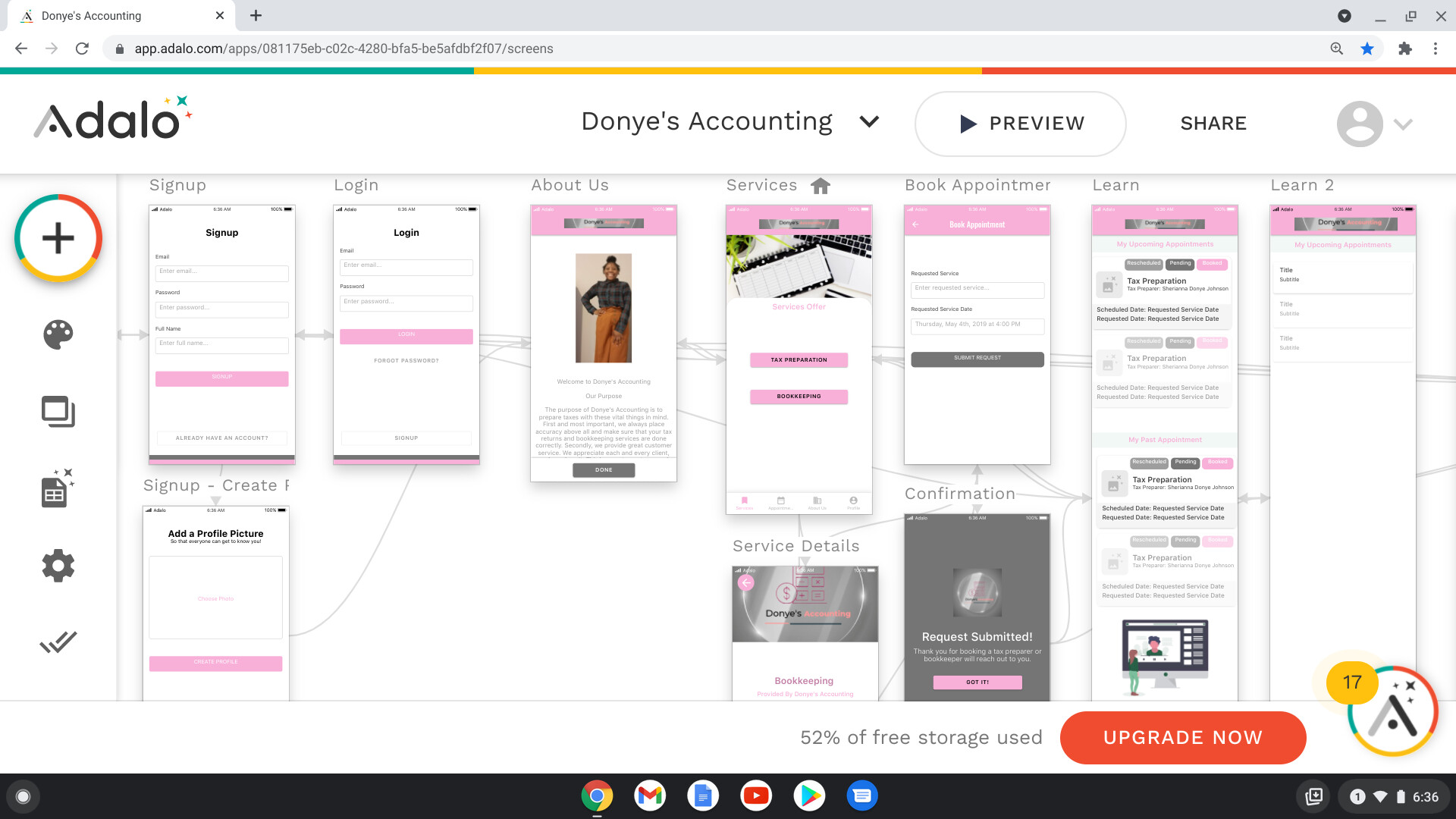The width and height of the screenshot is (1456, 819).
Task: Open the app Settings gear
Action: point(58,566)
